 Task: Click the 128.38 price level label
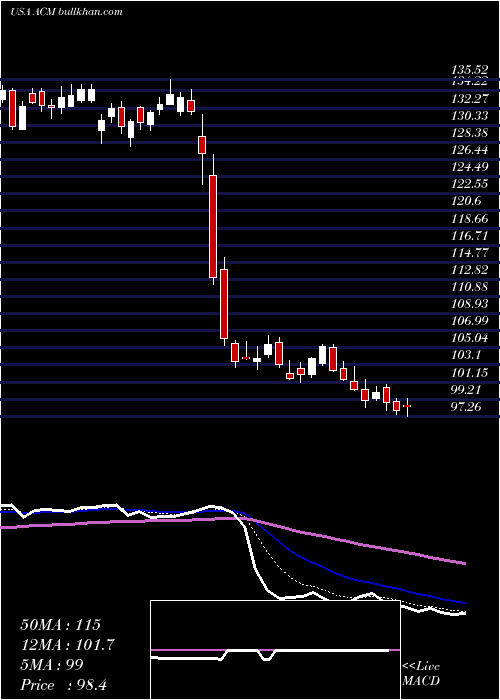(469, 133)
